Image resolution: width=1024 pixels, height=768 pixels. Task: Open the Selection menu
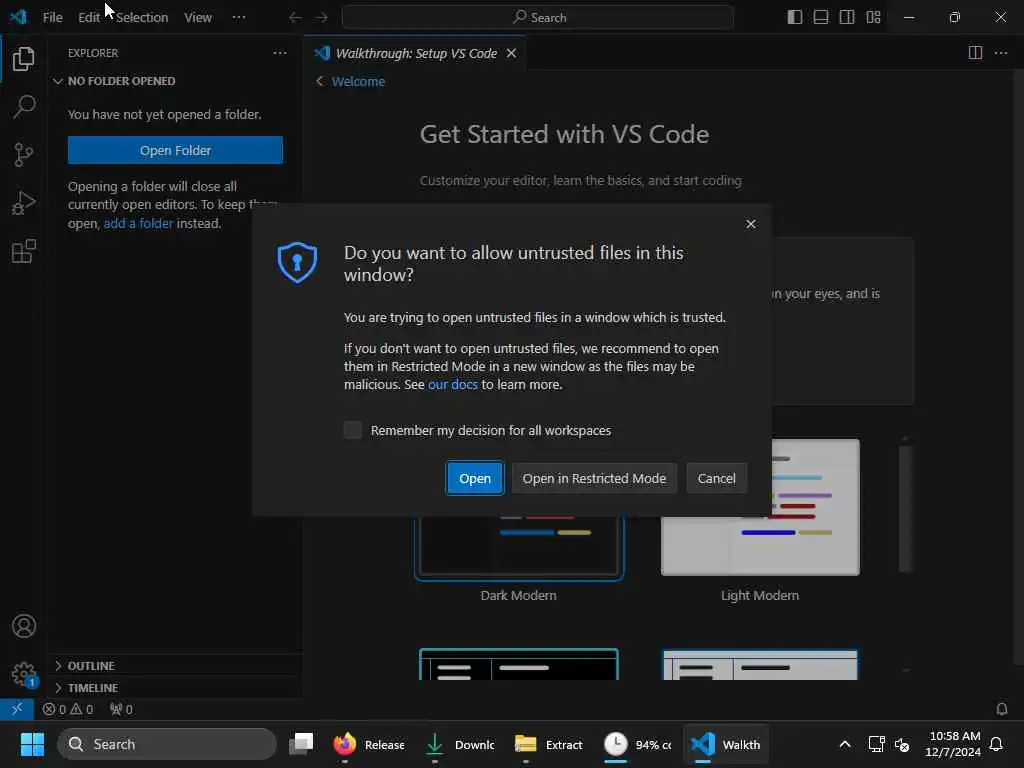142,17
